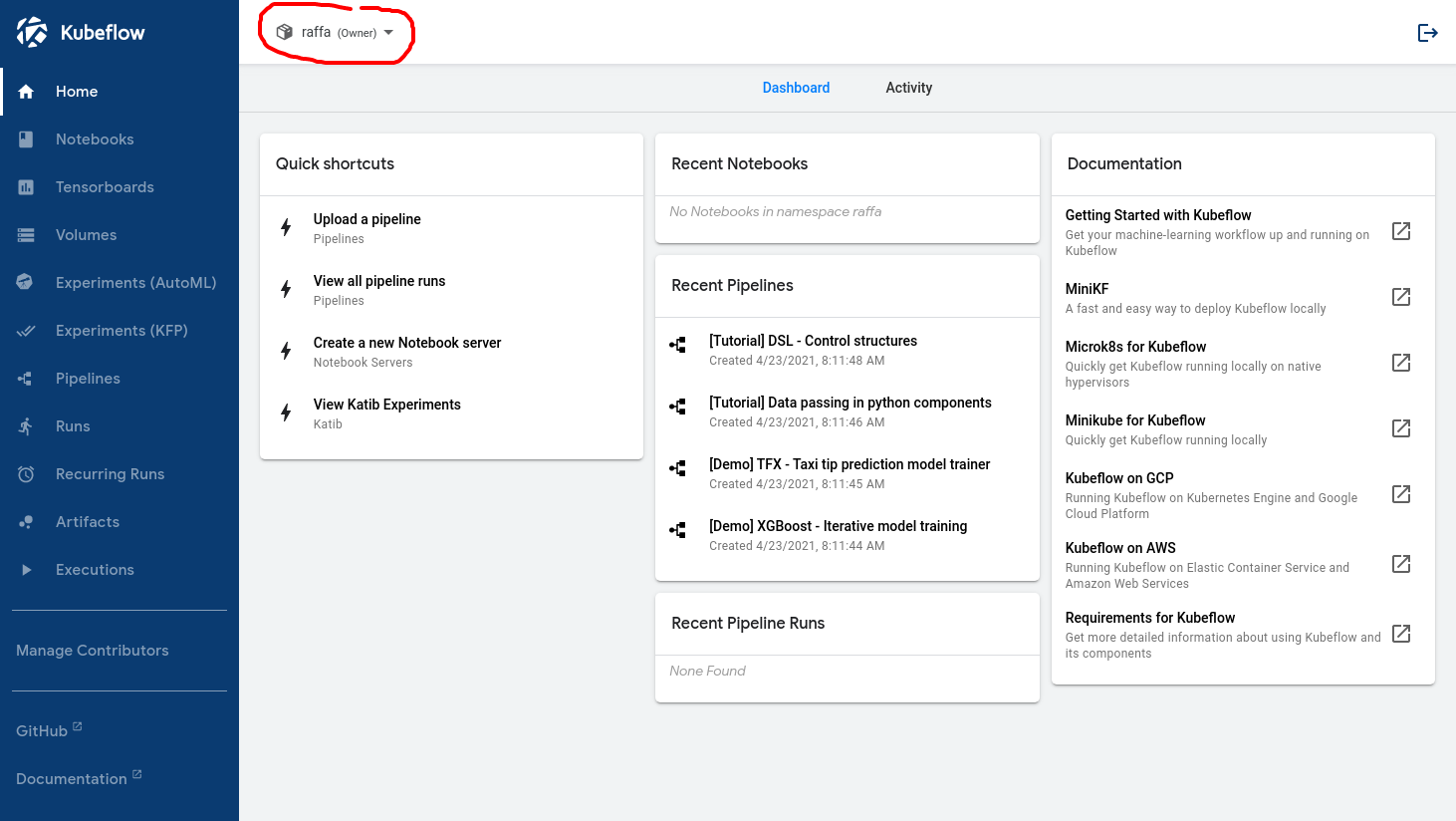Screen dimensions: 1456x821
Task: Click the logout icon in top bar
Action: point(1428,33)
